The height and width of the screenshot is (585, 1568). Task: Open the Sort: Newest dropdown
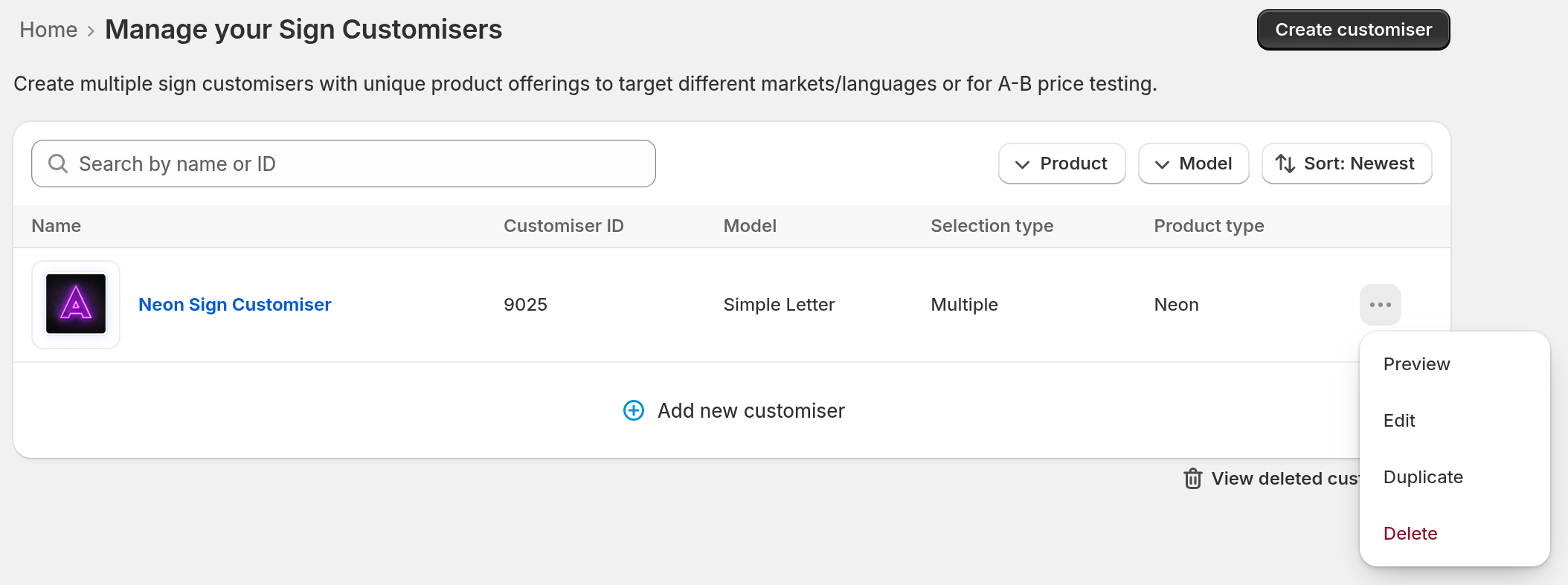coord(1346,164)
